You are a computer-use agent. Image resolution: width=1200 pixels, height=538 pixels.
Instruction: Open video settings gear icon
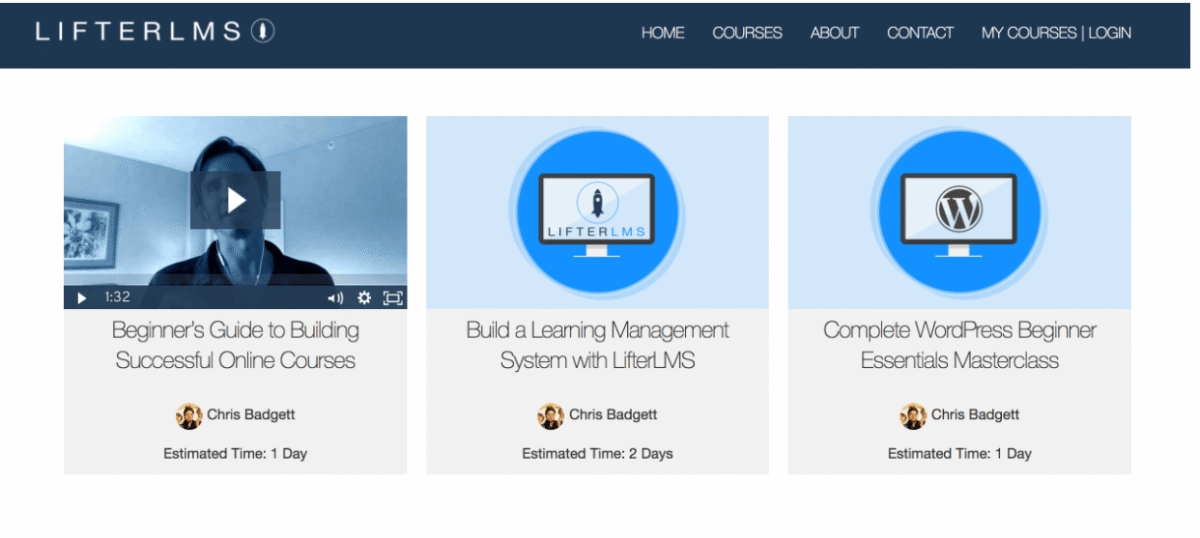pos(364,298)
